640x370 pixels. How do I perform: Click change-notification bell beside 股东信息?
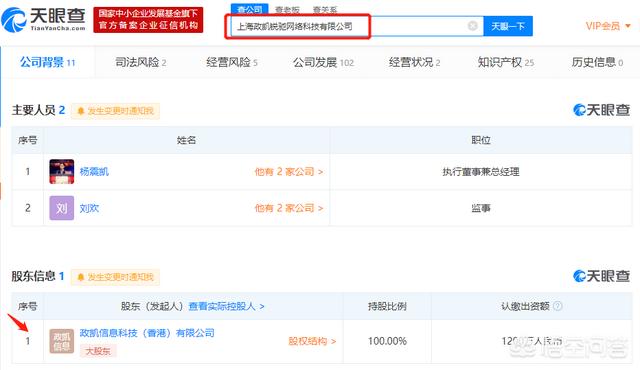(x=116, y=277)
